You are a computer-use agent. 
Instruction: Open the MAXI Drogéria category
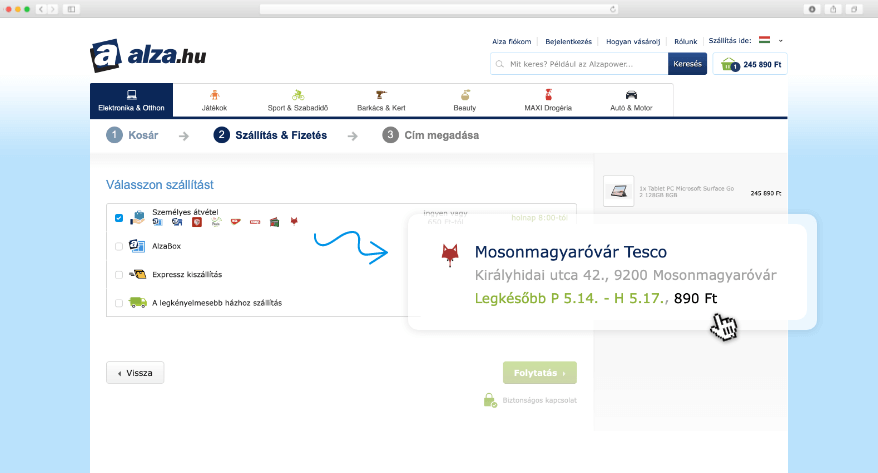pyautogui.click(x=548, y=100)
